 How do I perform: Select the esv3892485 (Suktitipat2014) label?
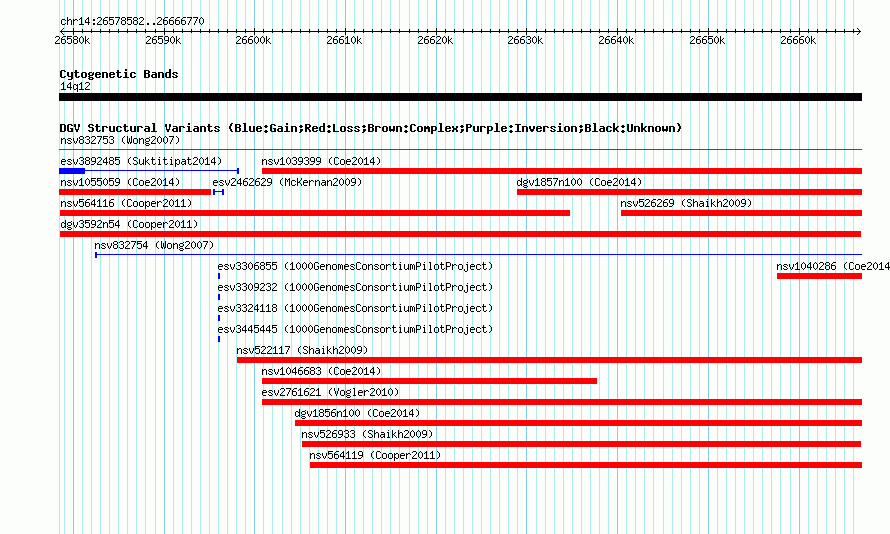141,161
